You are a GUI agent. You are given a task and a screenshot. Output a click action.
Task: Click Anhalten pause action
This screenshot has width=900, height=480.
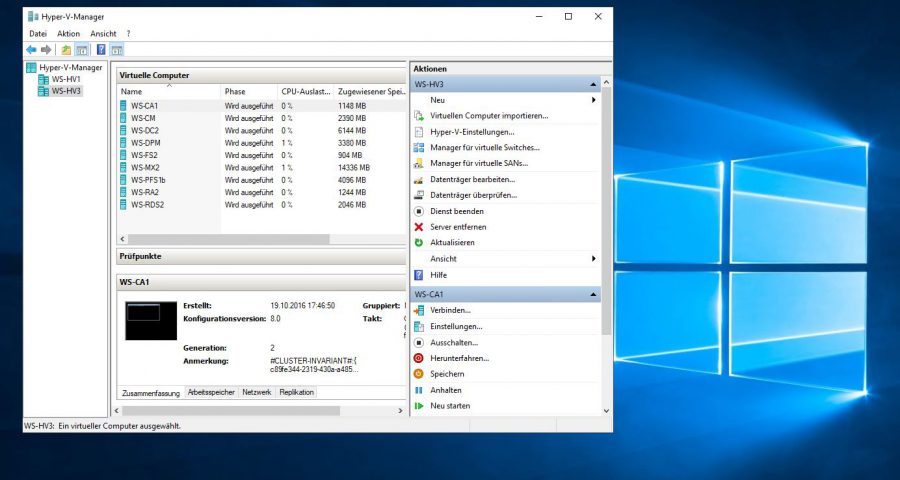point(445,390)
